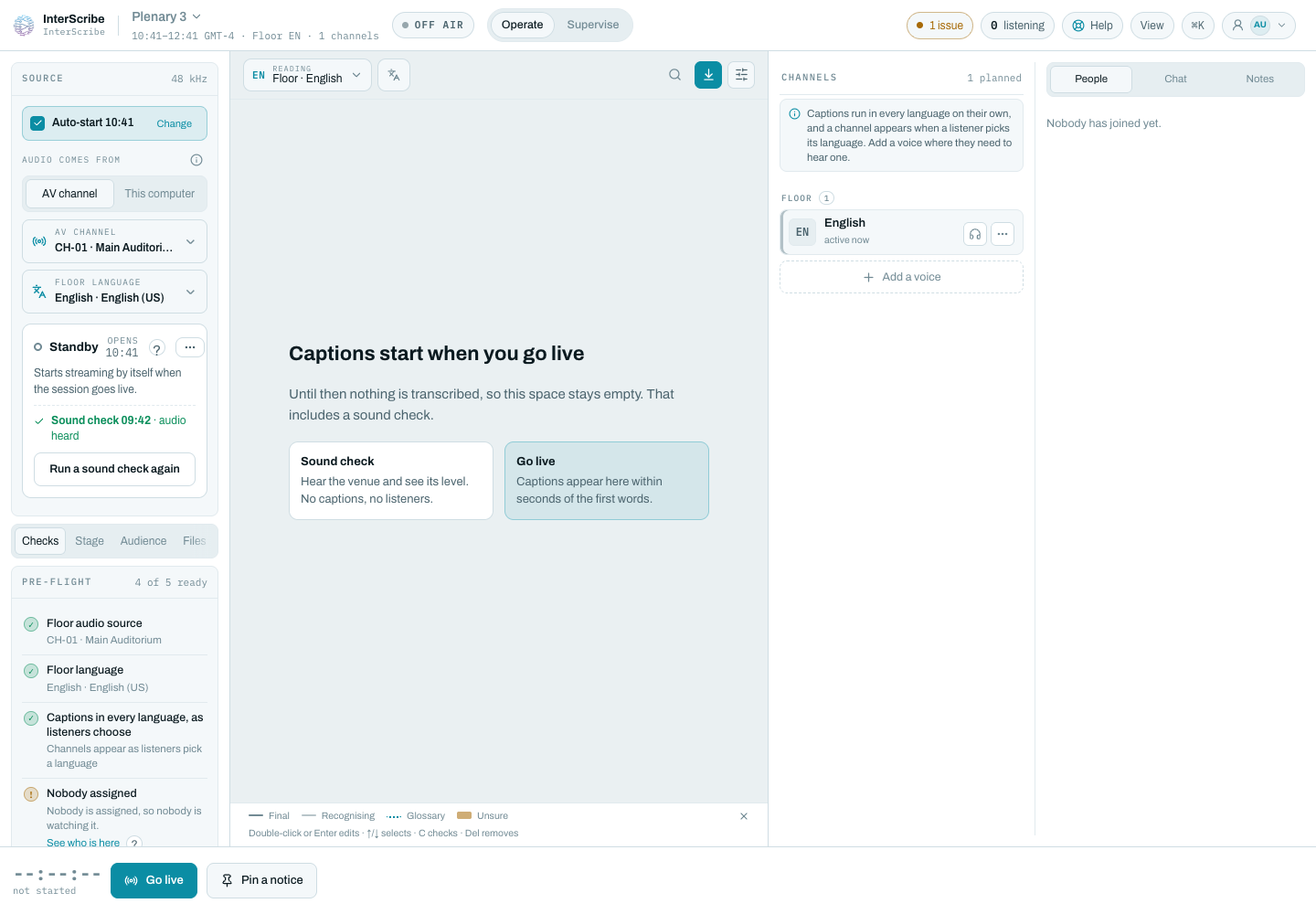This screenshot has height=914, width=1316.
Task: Click the Change link for auto-start
Action: 174,123
